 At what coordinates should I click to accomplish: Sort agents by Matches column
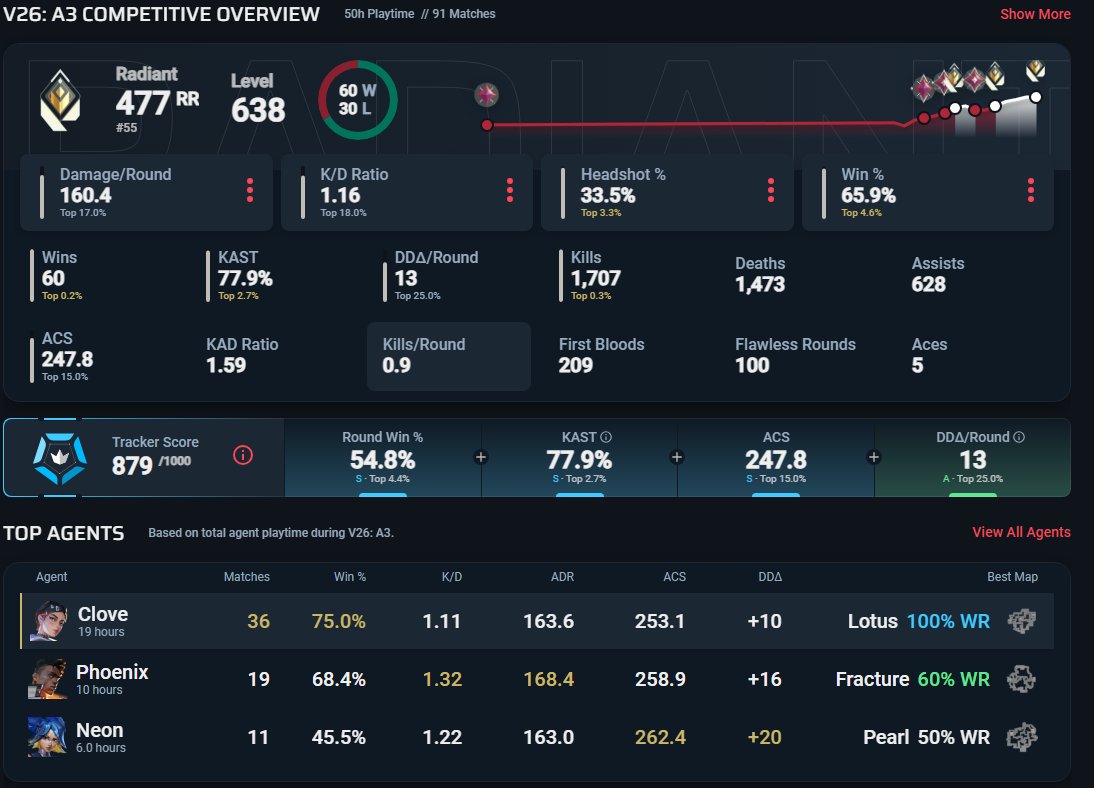click(246, 577)
